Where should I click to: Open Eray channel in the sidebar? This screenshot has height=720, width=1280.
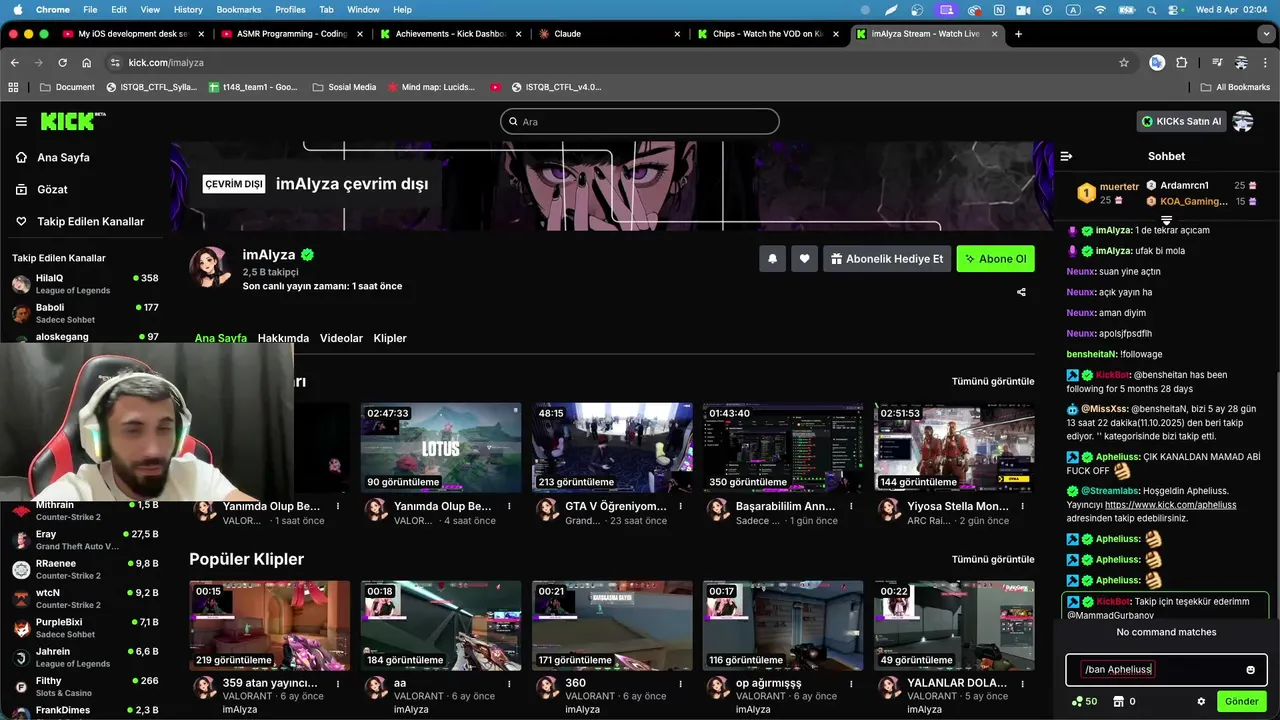pyautogui.click(x=85, y=540)
